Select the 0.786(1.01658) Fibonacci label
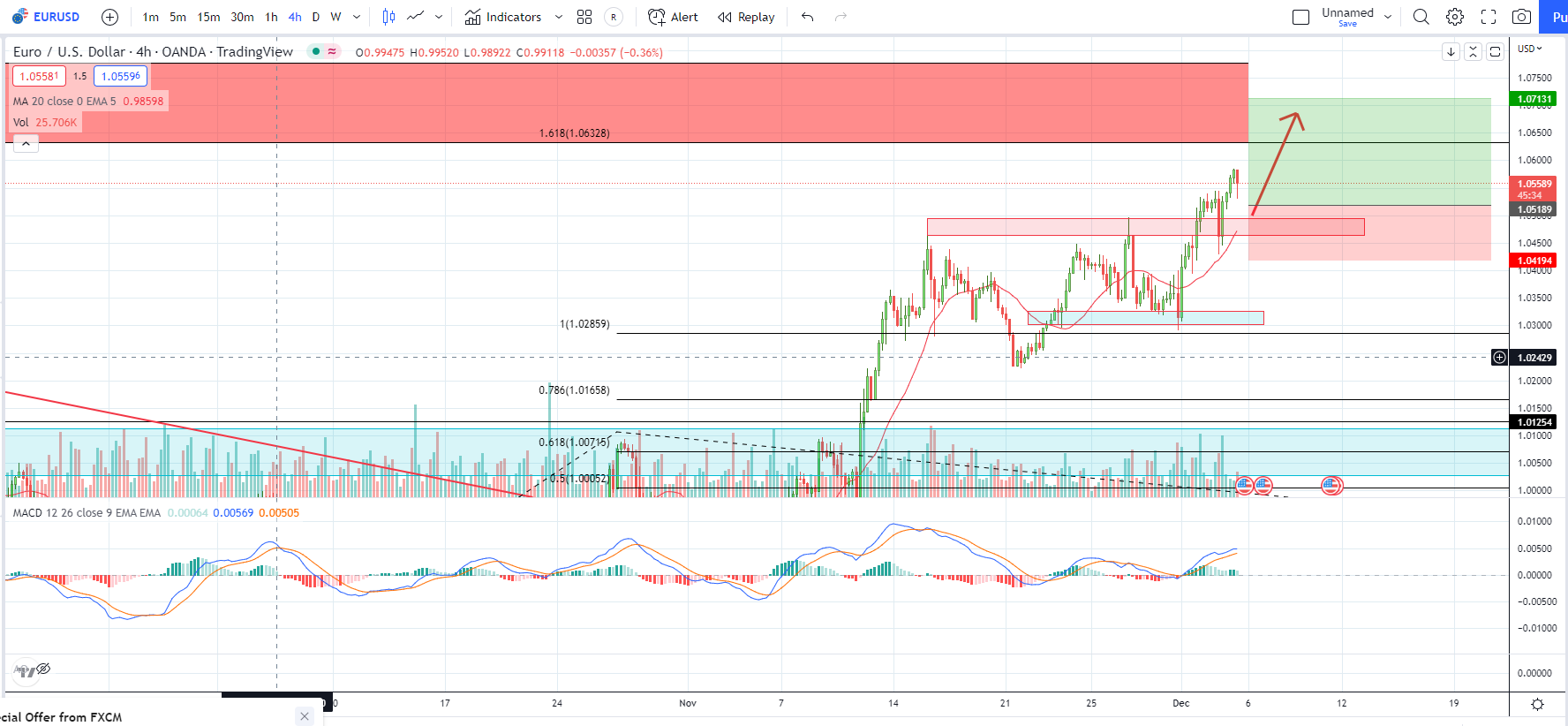 click(575, 390)
